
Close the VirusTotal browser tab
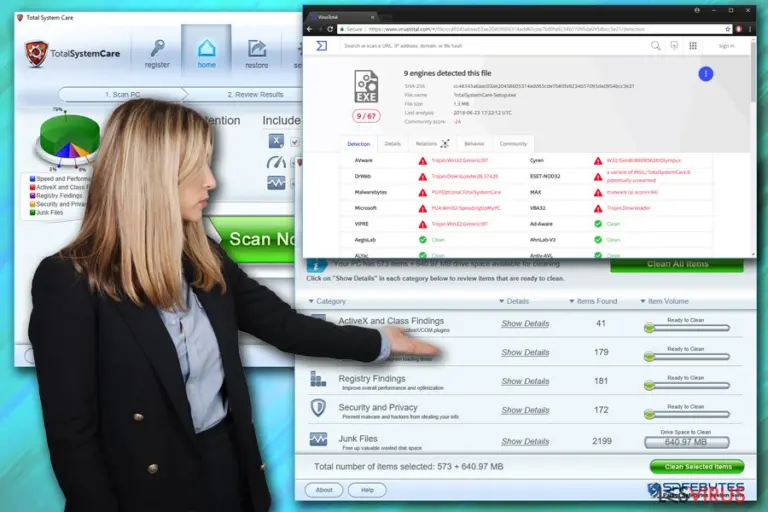click(x=372, y=17)
